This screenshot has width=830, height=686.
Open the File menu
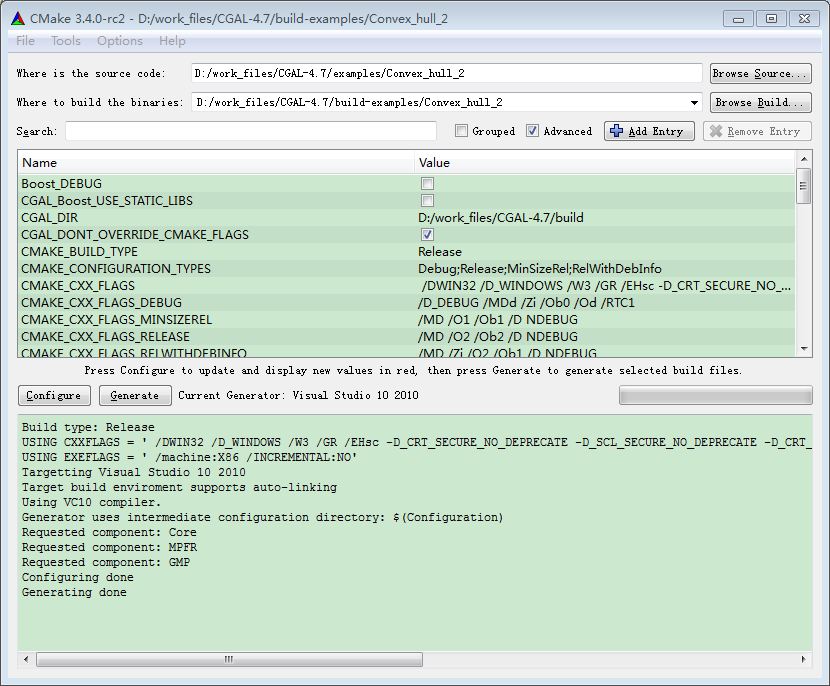pos(25,41)
